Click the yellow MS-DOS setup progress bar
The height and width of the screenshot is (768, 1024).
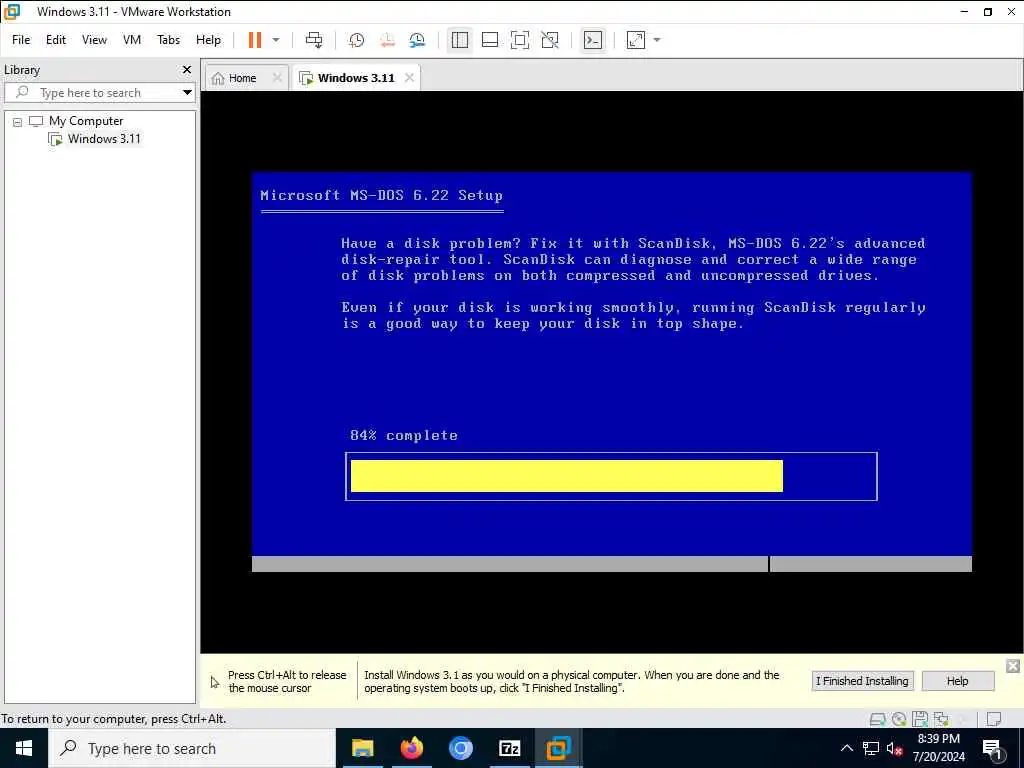click(566, 475)
